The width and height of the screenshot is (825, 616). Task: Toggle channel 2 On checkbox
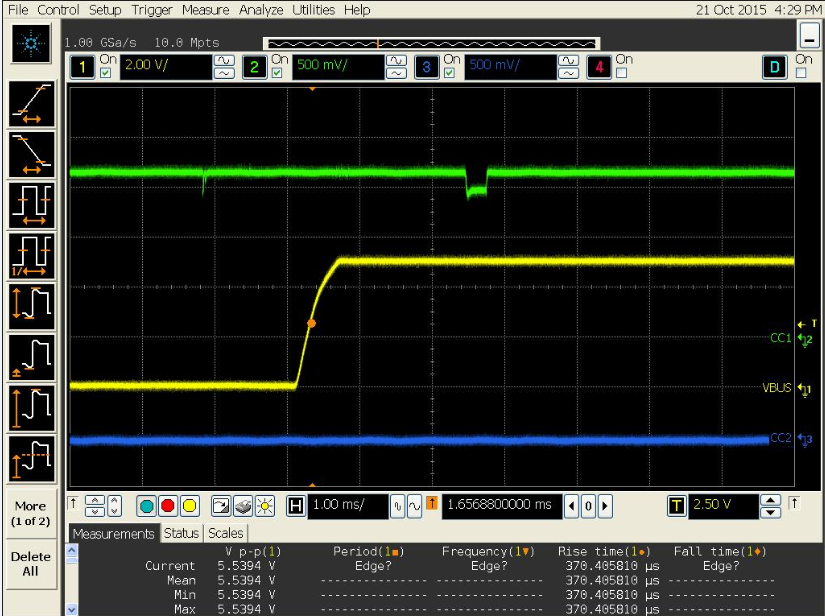tap(277, 73)
